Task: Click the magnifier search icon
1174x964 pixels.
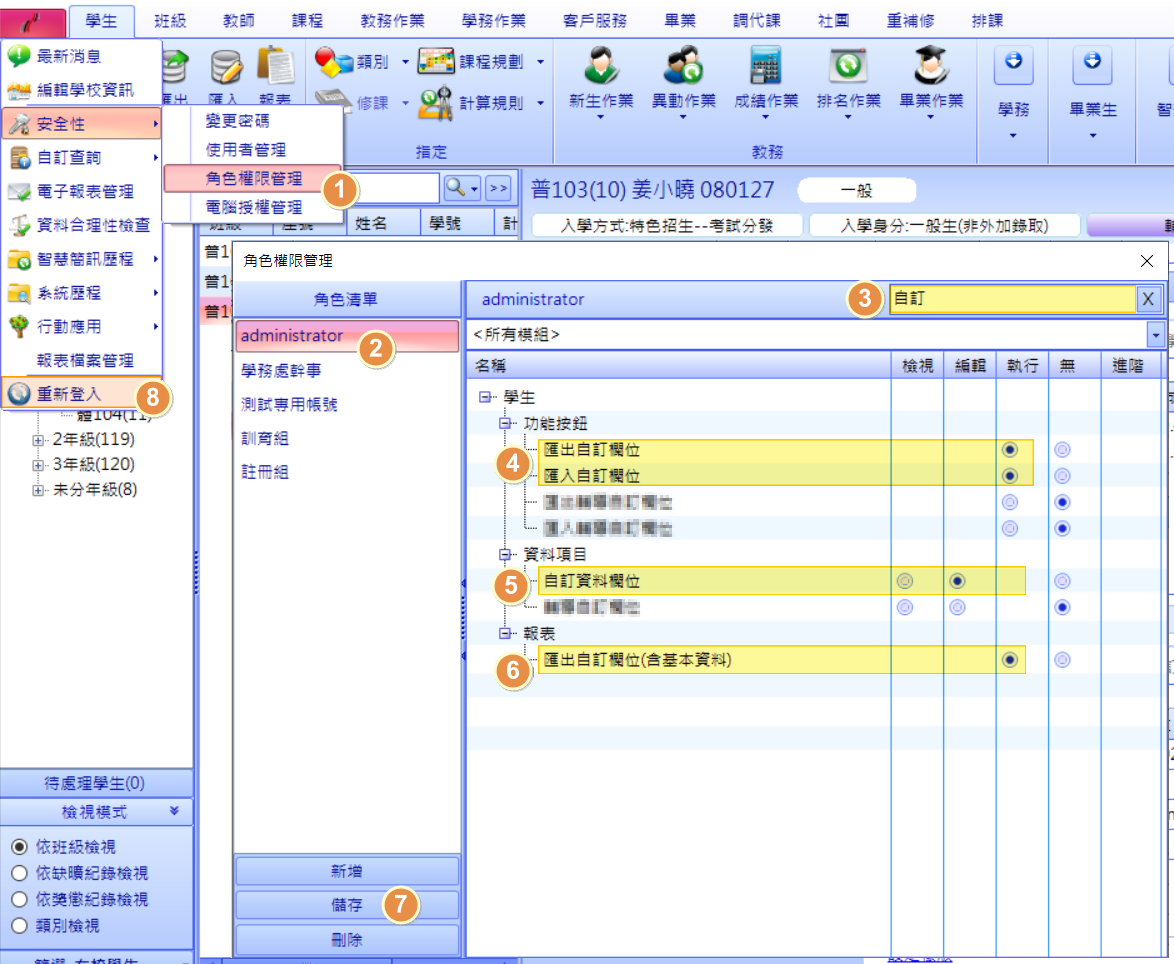Action: (x=455, y=188)
